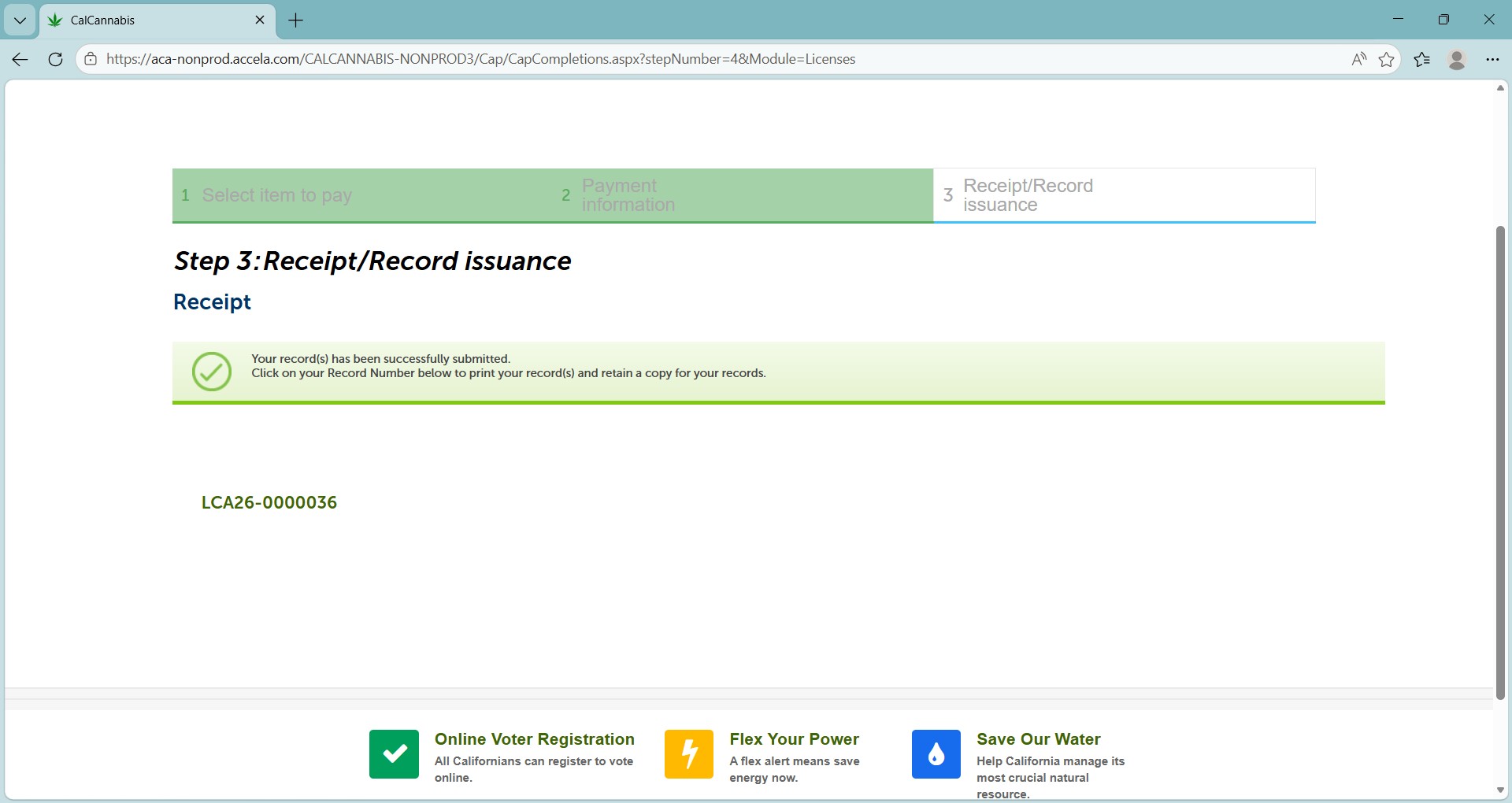Open the Flex Your Power link

794,739
